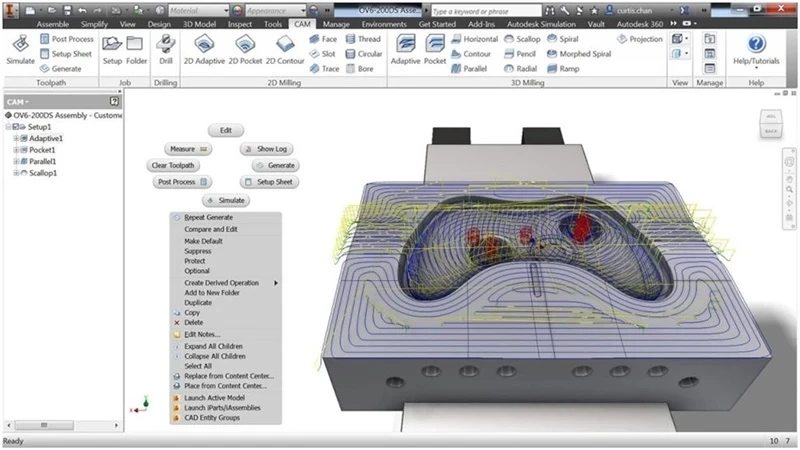Click Setup Sheet marking menu button

(x=269, y=182)
